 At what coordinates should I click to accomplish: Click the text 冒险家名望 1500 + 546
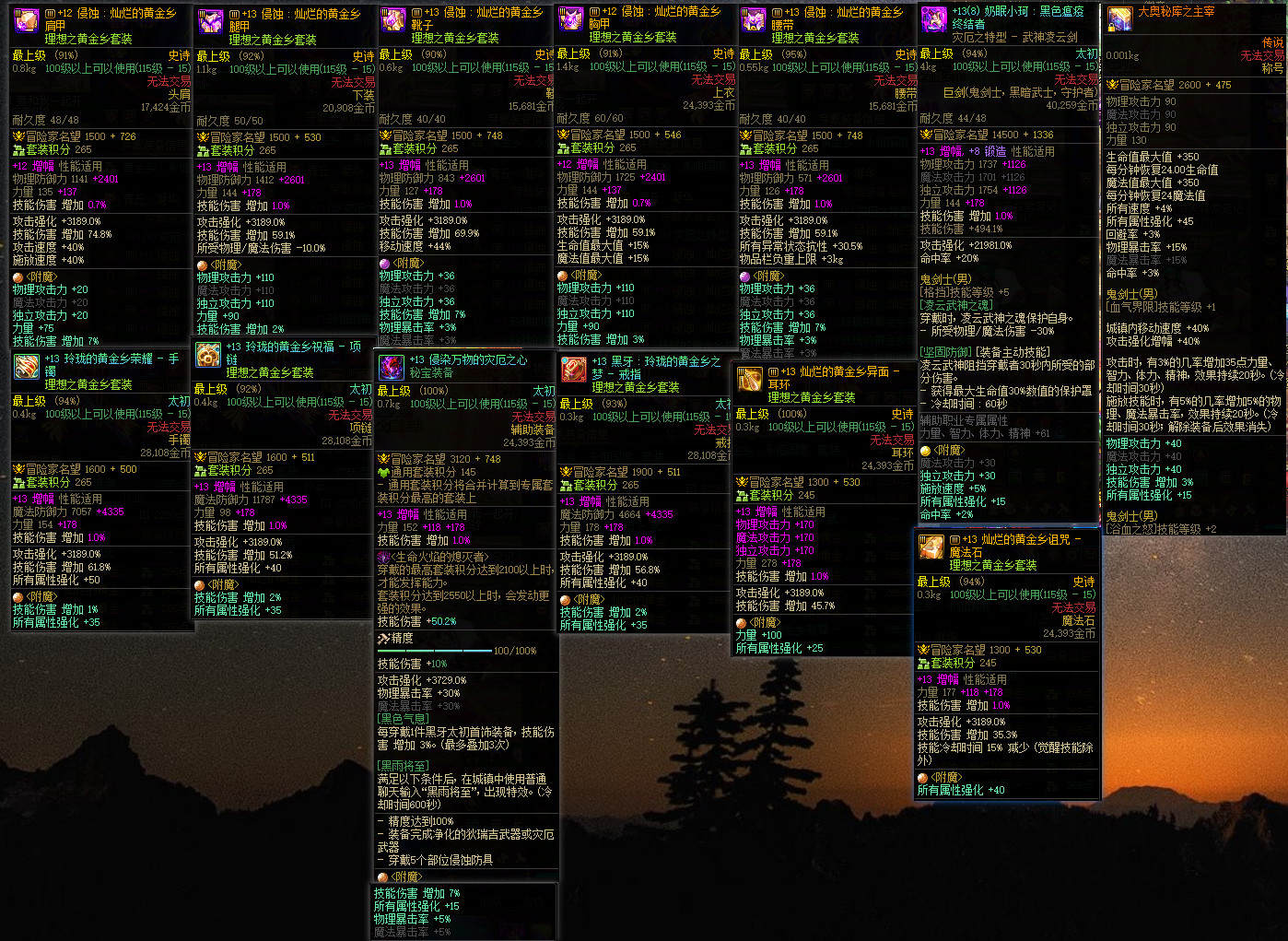pyautogui.click(x=626, y=135)
